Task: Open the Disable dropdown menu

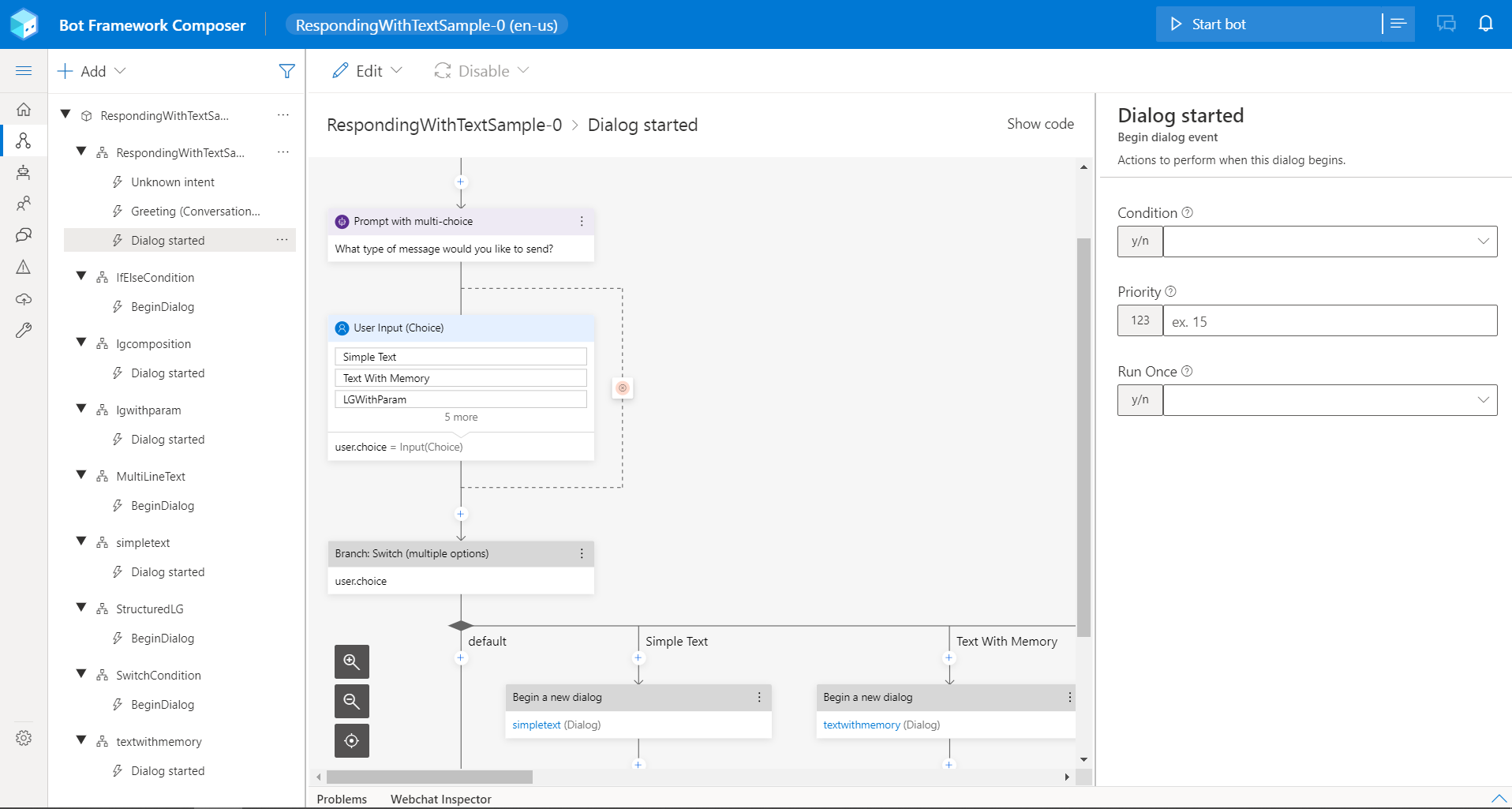Action: (x=481, y=71)
